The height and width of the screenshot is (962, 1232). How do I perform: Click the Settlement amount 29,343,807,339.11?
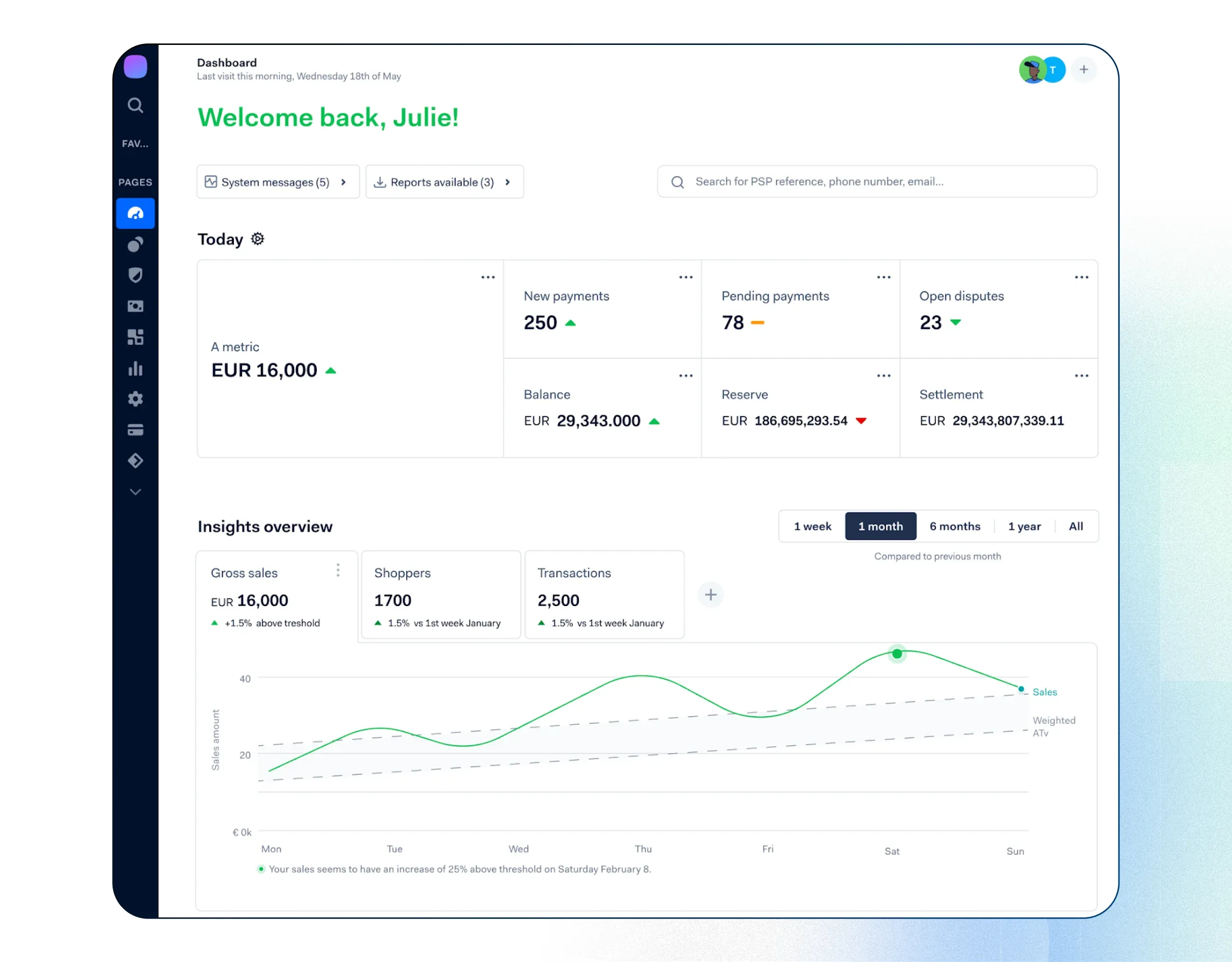pos(1008,421)
